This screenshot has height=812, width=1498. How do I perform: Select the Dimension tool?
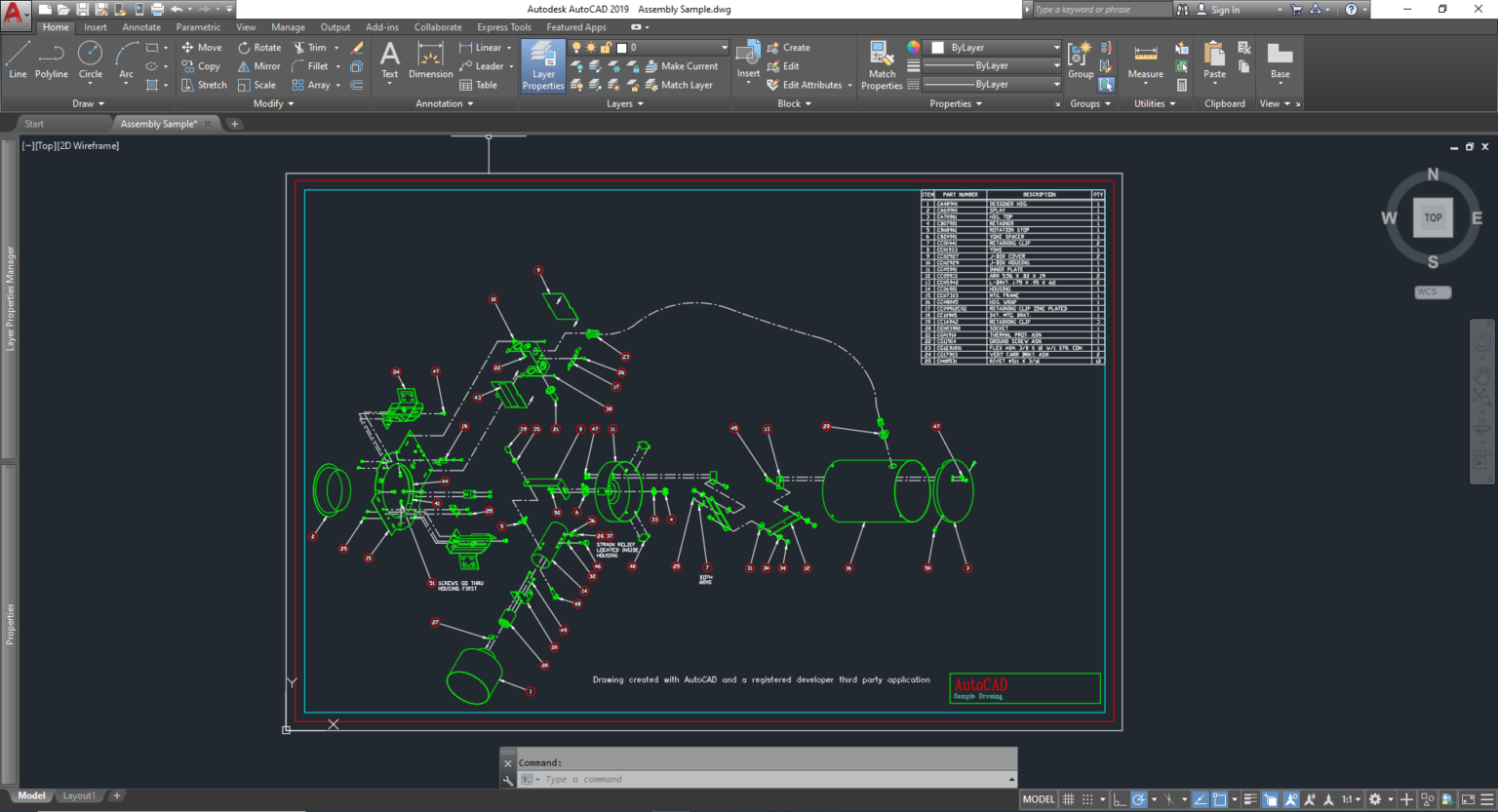[430, 58]
